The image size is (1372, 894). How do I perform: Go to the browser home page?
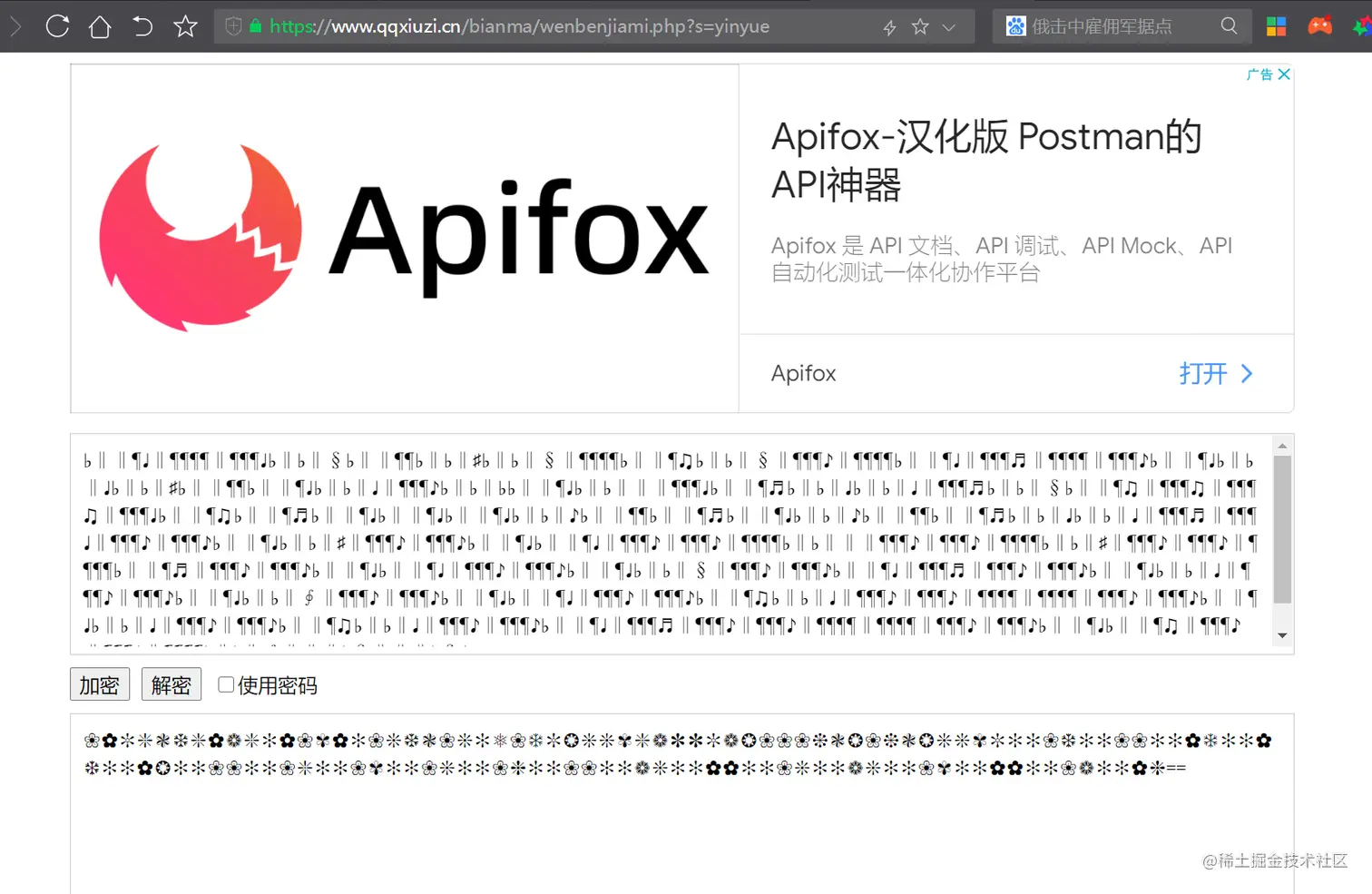pos(100,26)
